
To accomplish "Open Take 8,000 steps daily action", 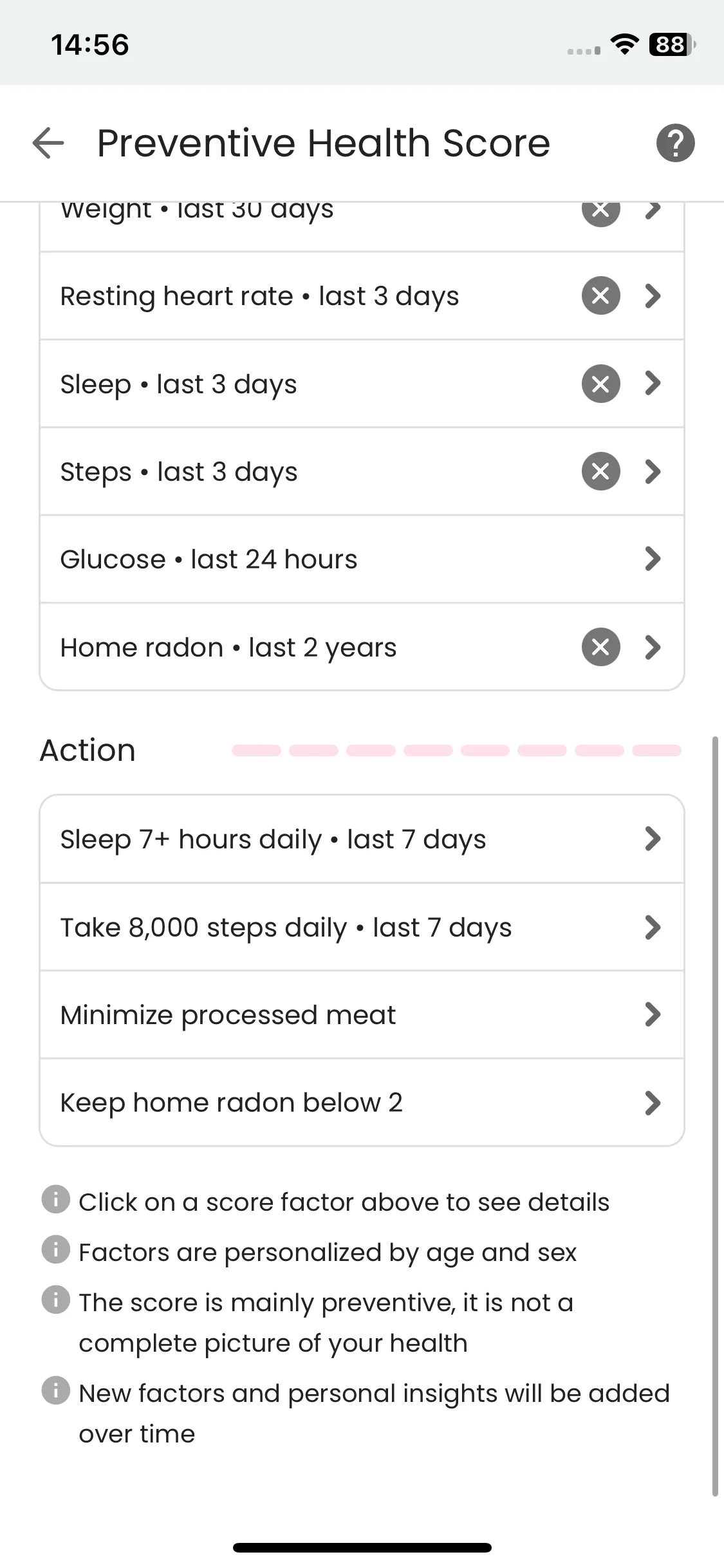I will point(362,928).
